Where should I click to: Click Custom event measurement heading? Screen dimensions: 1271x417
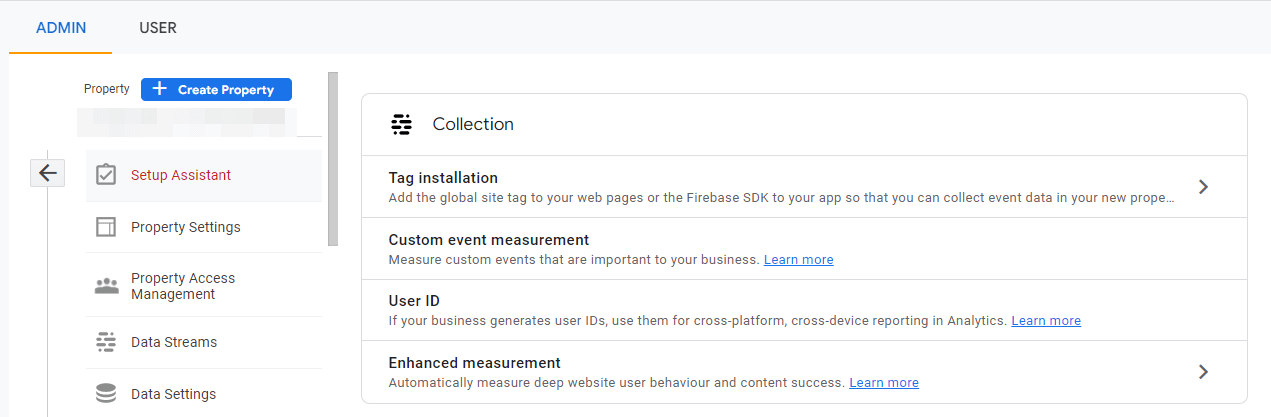pos(488,240)
